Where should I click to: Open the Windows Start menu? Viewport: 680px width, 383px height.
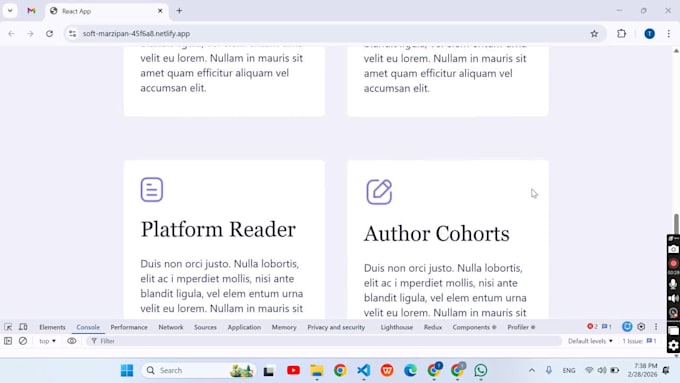tap(127, 370)
